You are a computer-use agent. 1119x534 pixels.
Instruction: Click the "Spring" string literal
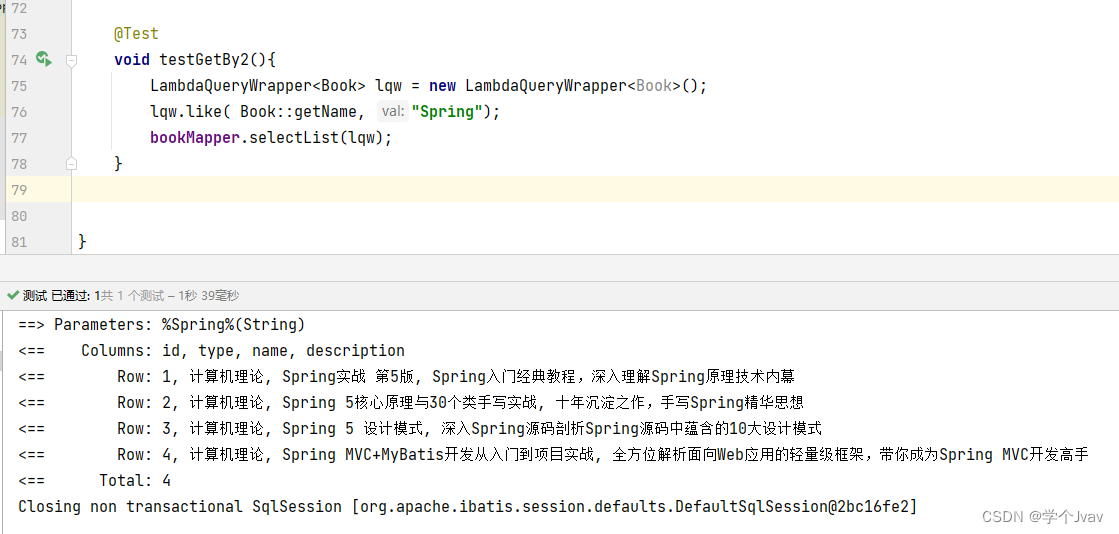pyautogui.click(x=447, y=112)
